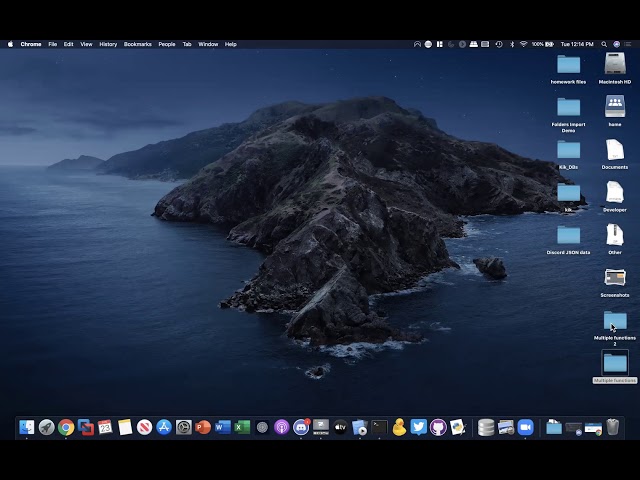Image resolution: width=640 pixels, height=480 pixels.
Task: Launch Finder from the dock
Action: [27, 427]
